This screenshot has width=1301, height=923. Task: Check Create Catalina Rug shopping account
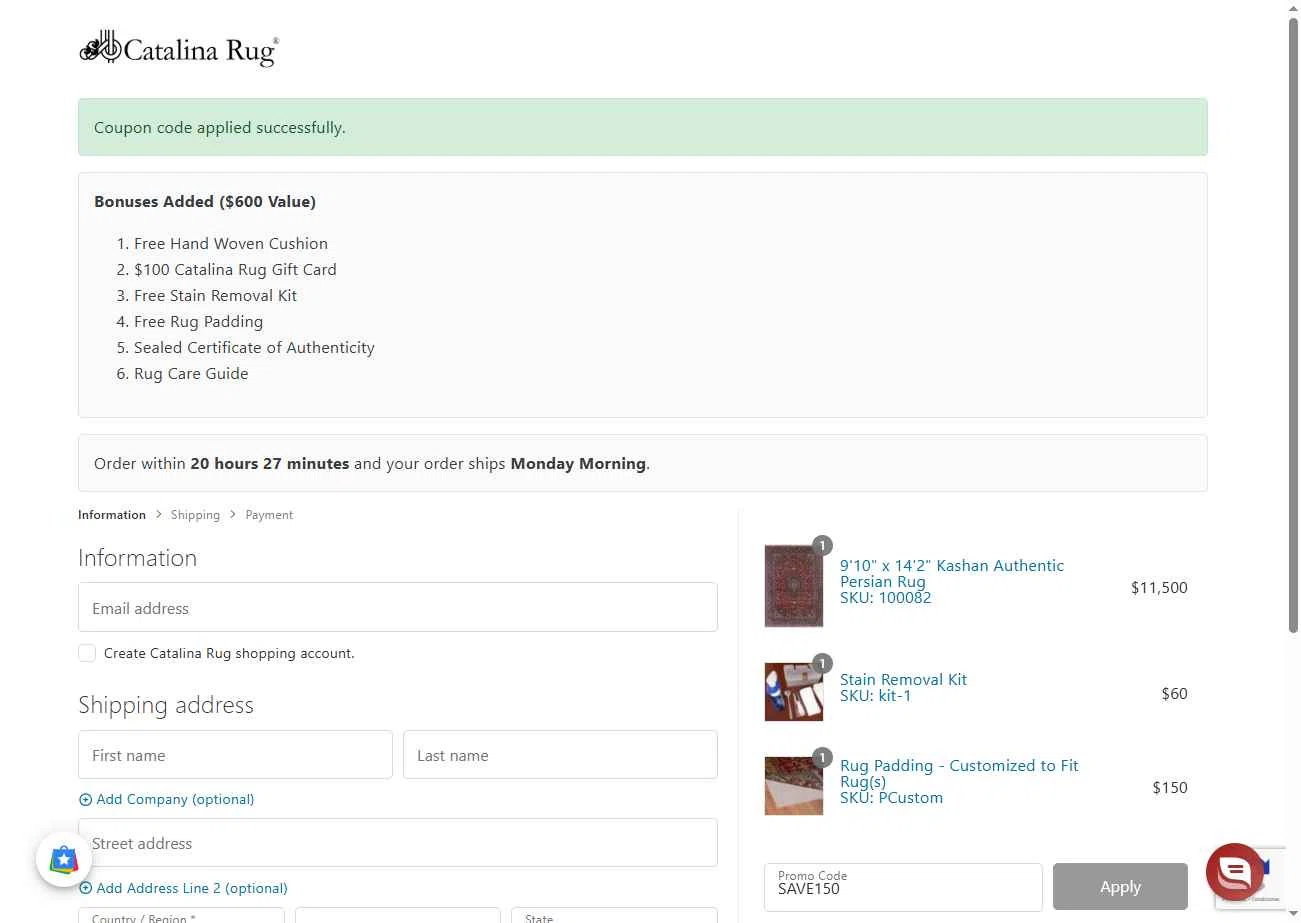[87, 653]
